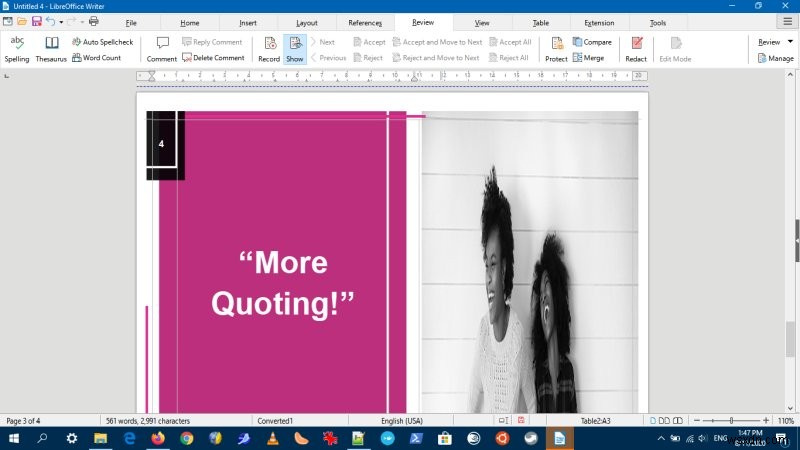Toggle Record track changes
This screenshot has height=450, width=800.
point(269,49)
